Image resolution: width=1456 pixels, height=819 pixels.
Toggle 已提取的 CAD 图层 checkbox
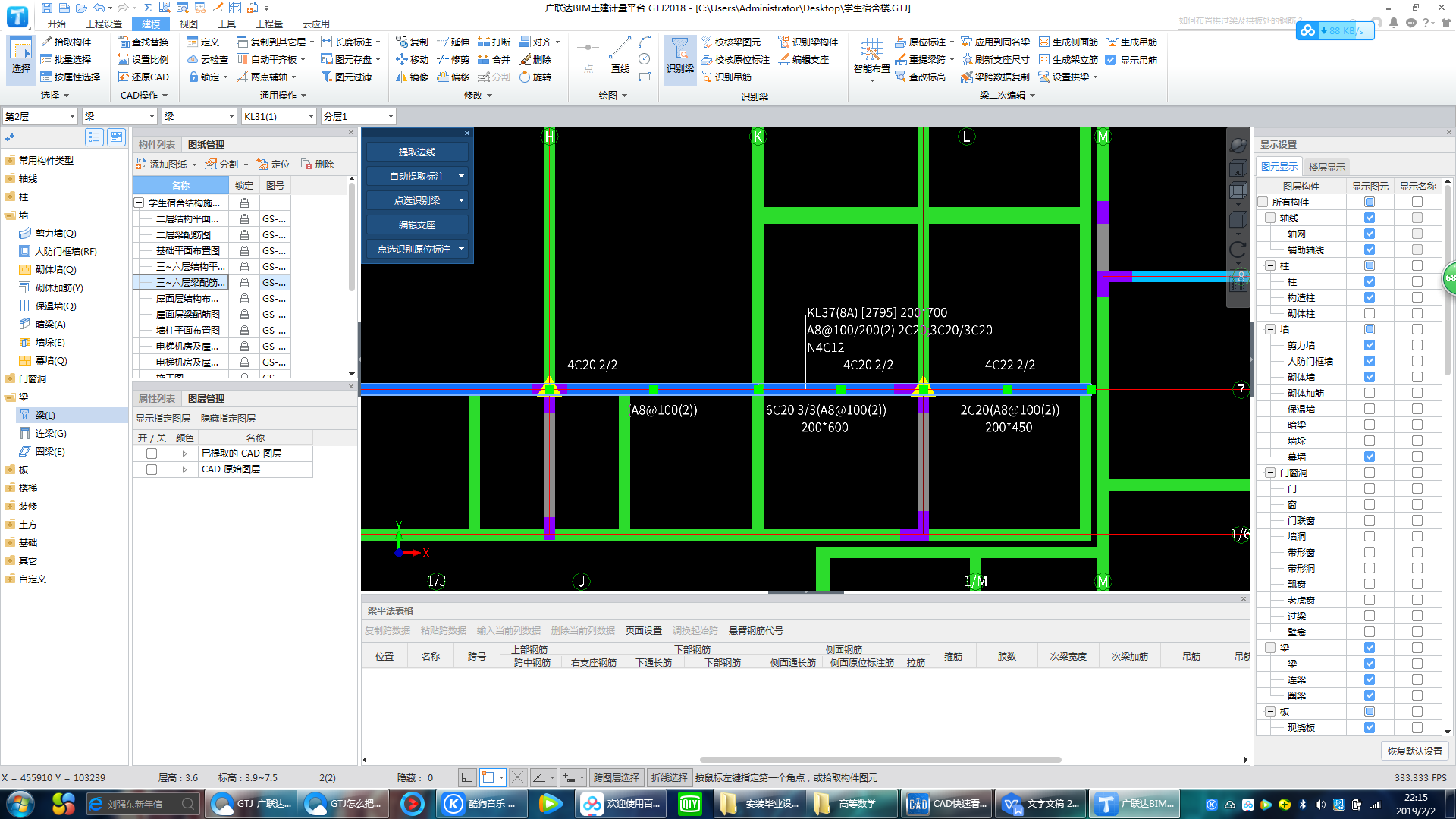pyautogui.click(x=152, y=453)
